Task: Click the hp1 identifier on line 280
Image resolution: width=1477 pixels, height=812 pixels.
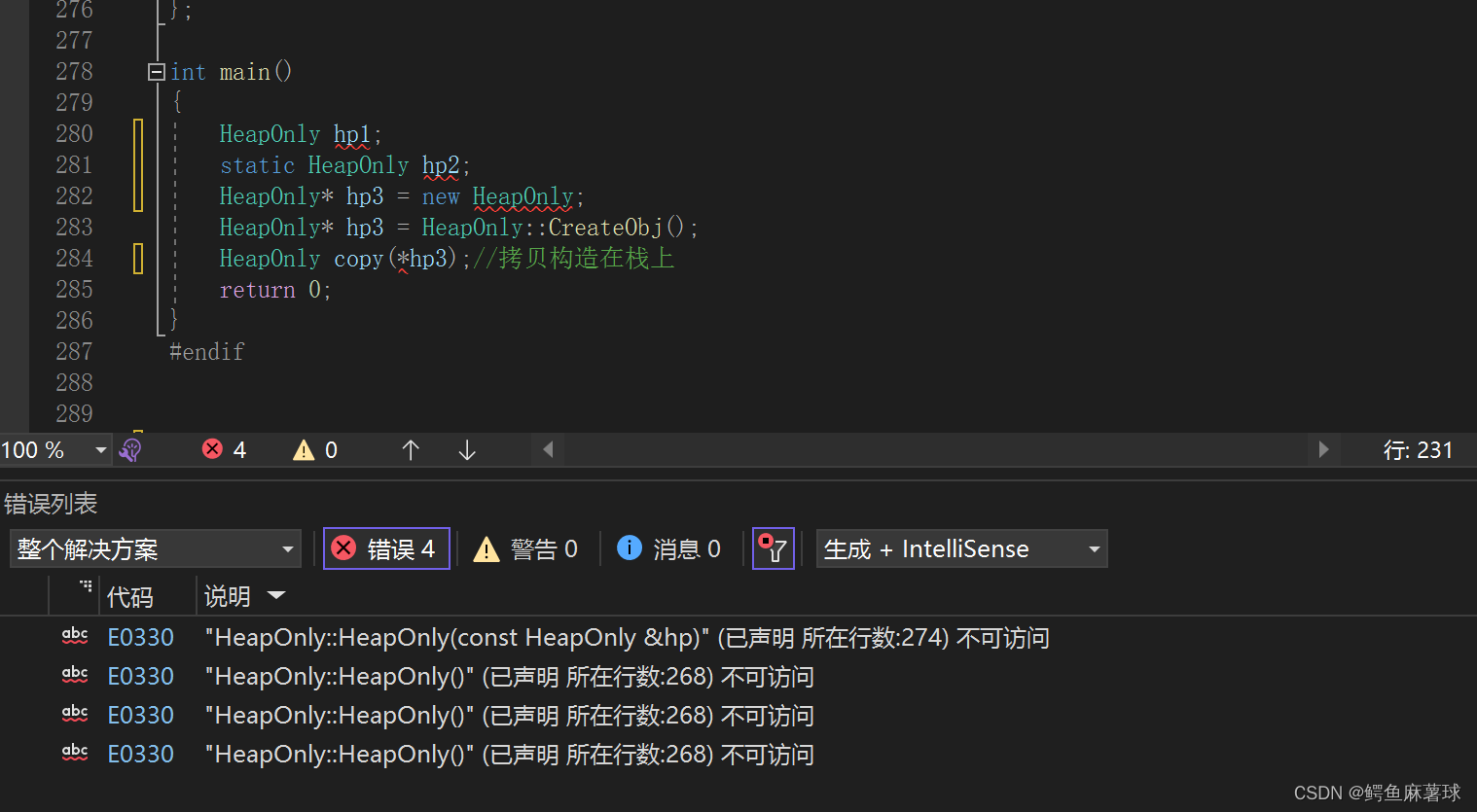Action: pyautogui.click(x=352, y=134)
